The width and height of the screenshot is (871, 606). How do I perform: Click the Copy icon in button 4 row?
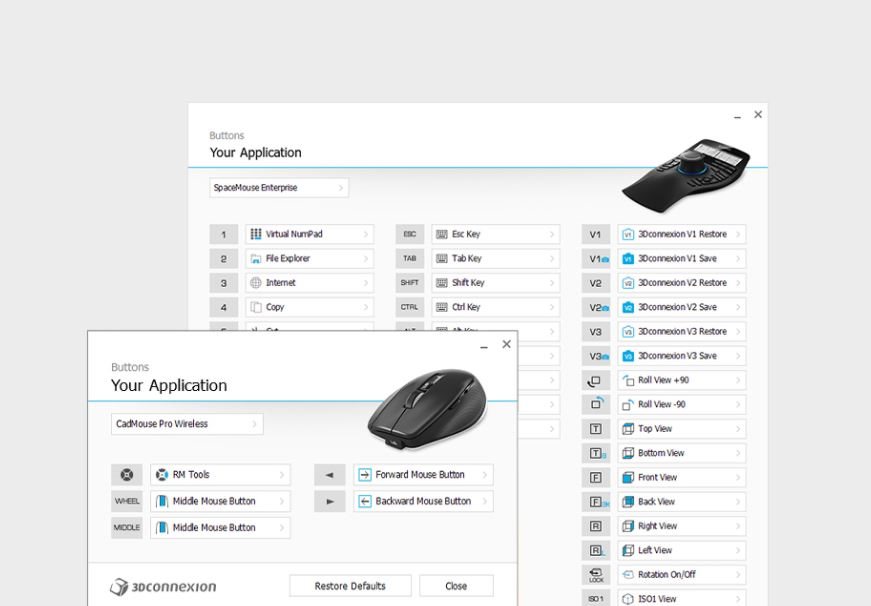(x=256, y=307)
